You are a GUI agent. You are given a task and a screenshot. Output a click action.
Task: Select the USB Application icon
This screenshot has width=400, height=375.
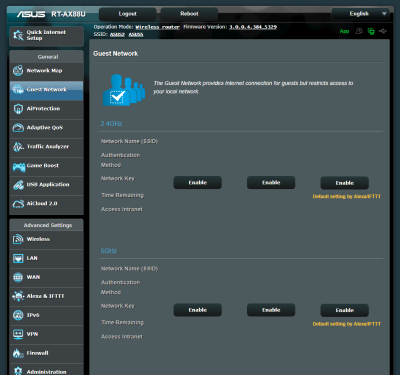coord(18,185)
